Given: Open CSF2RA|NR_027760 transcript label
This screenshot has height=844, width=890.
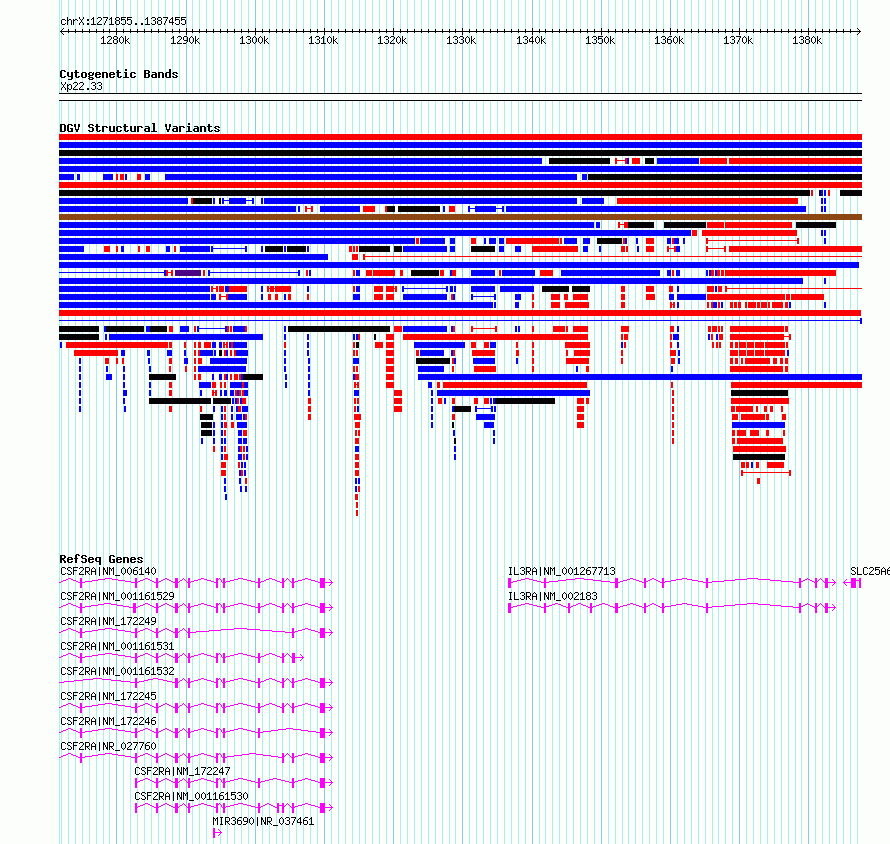Looking at the screenshot, I should pyautogui.click(x=108, y=746).
